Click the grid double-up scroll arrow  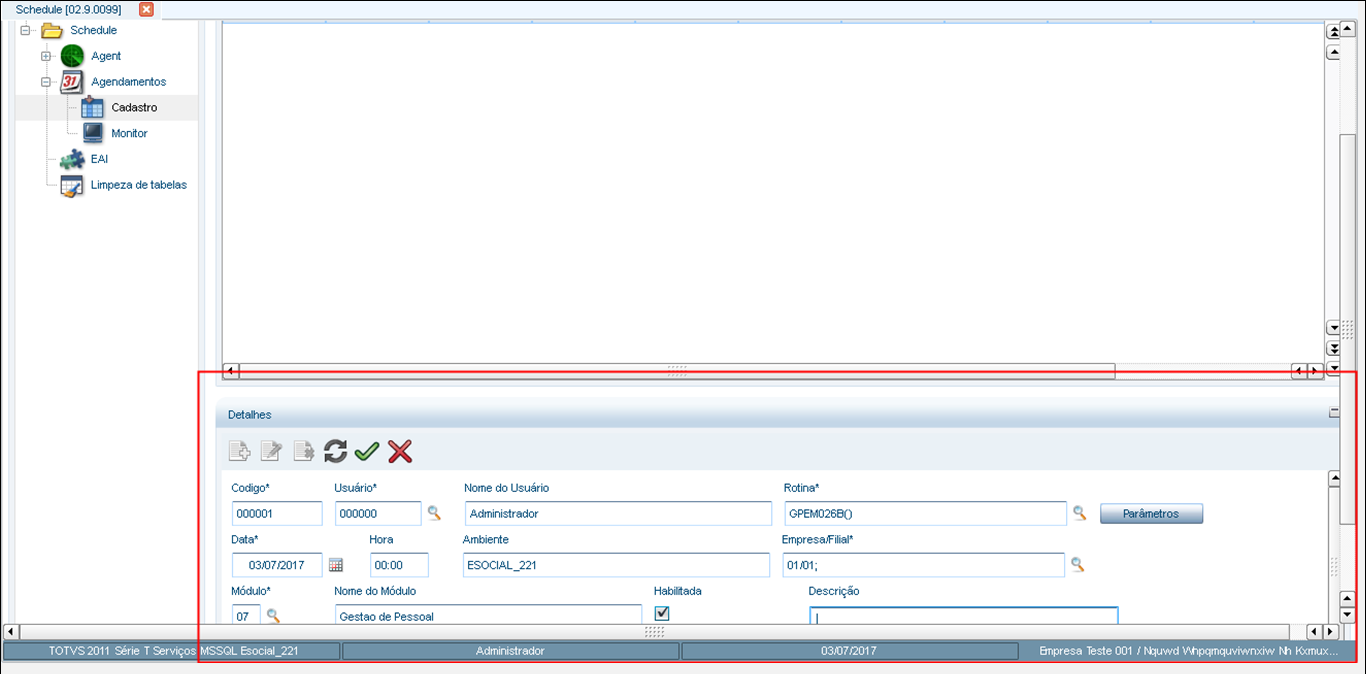[1333, 32]
